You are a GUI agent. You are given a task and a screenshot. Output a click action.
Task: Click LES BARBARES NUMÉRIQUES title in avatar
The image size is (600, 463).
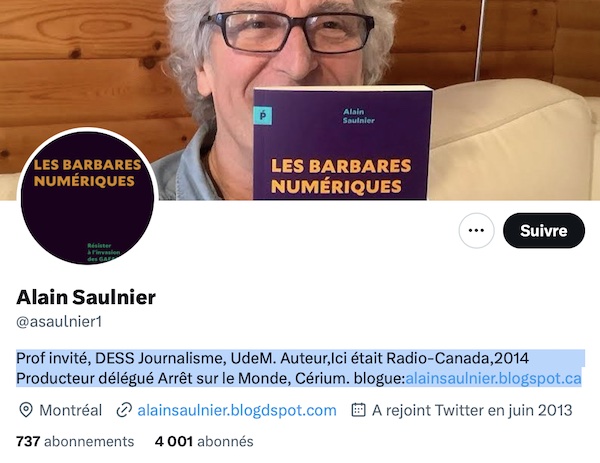[x=87, y=173]
